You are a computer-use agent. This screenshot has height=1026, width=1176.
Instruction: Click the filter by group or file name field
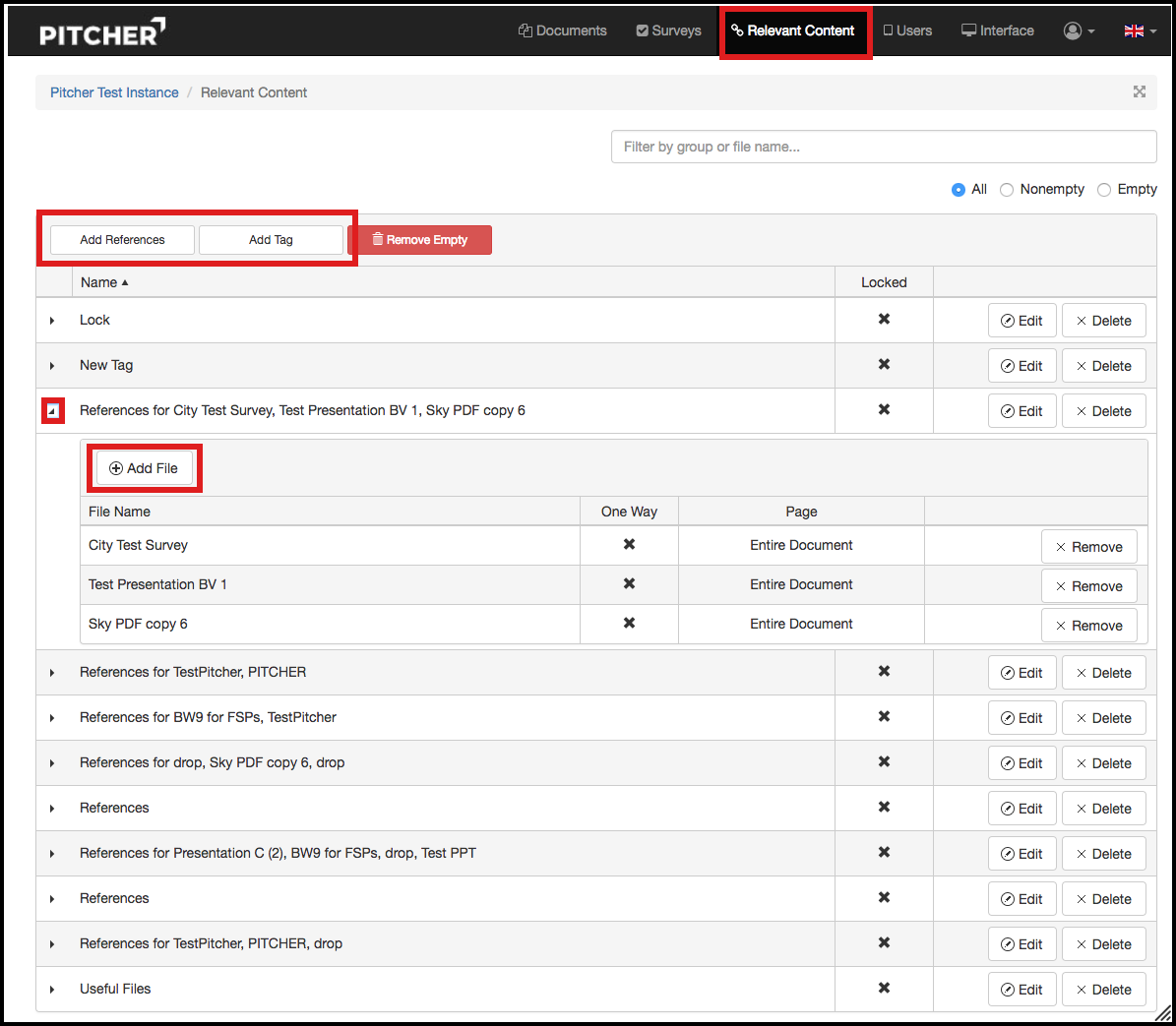883,147
